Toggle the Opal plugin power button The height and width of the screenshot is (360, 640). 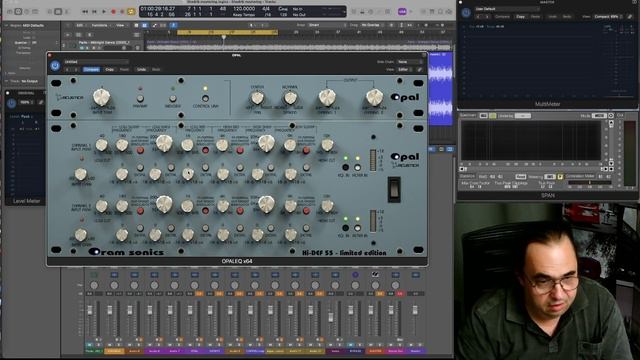point(55,66)
